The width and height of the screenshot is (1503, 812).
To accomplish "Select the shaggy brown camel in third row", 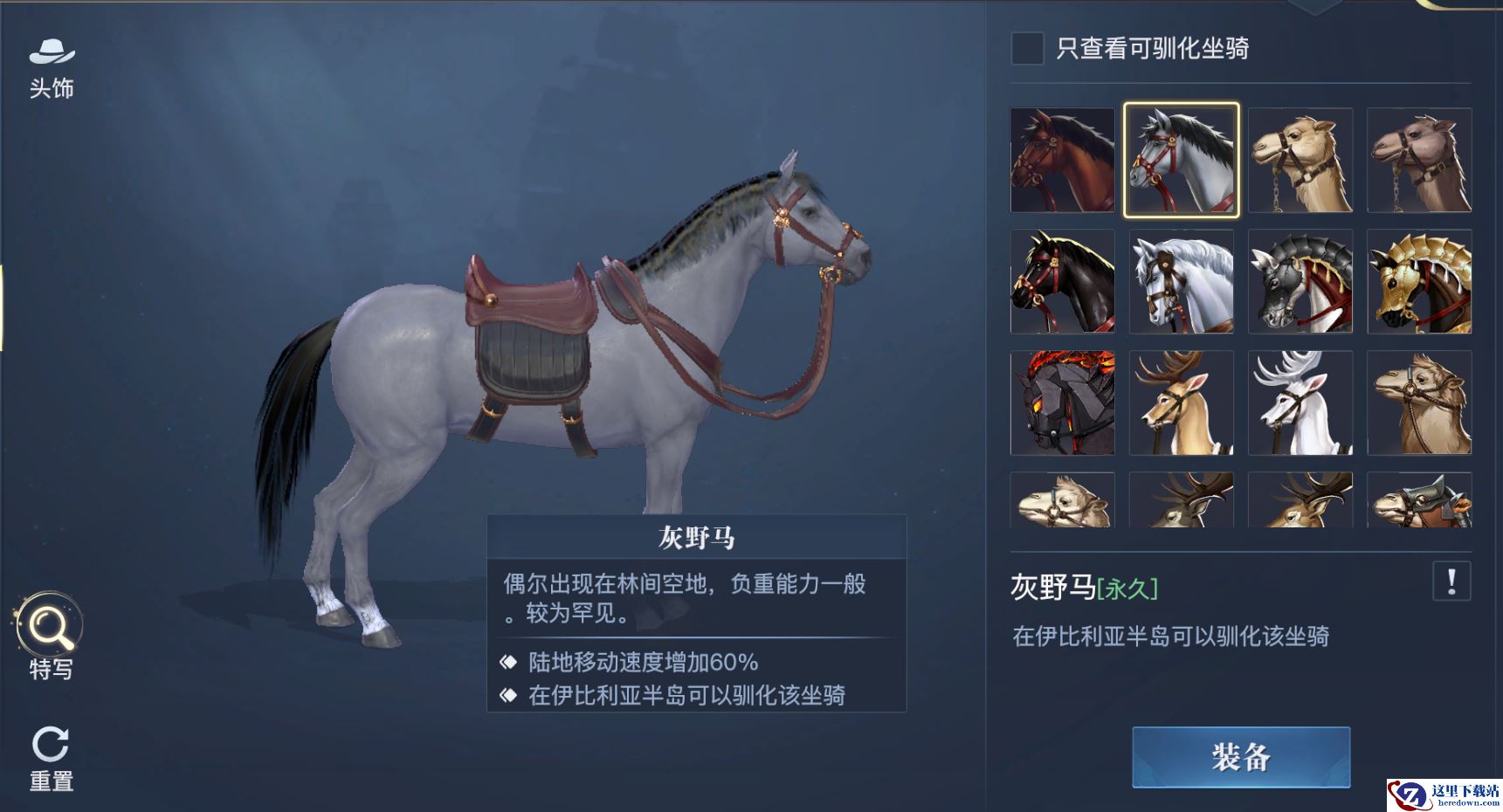I will (x=1419, y=403).
